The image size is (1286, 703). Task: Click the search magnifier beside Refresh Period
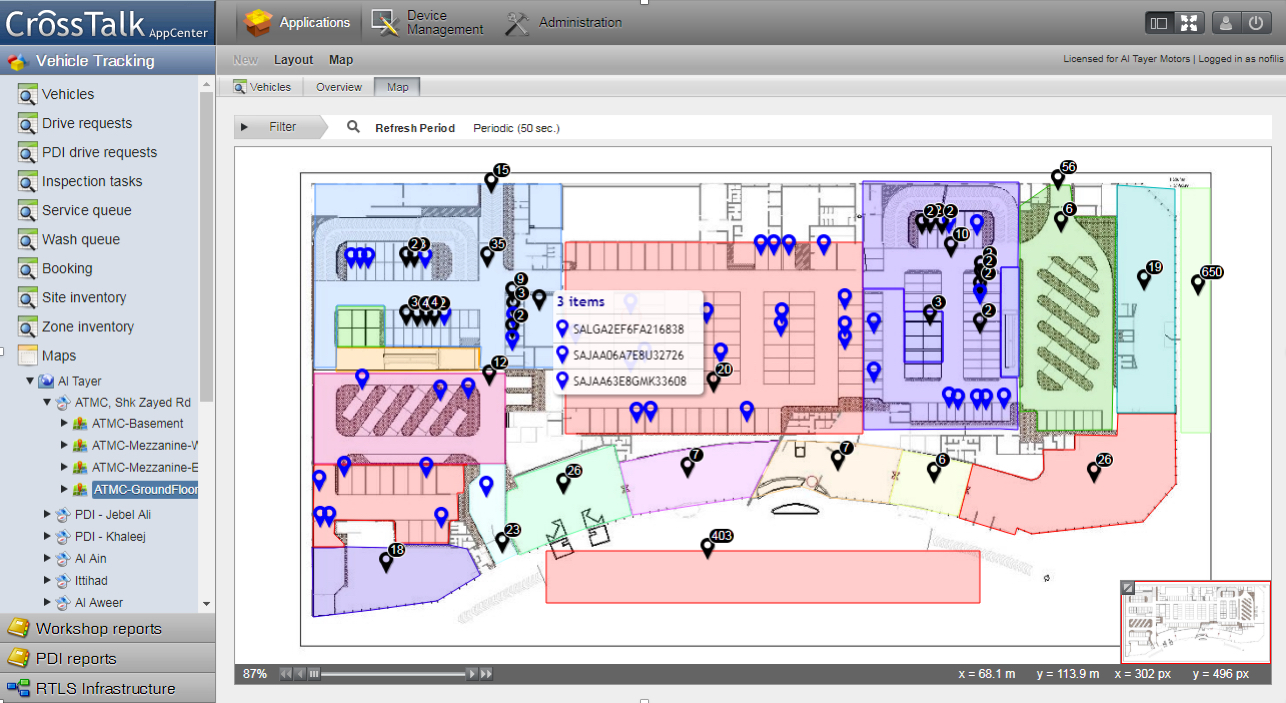coord(353,127)
